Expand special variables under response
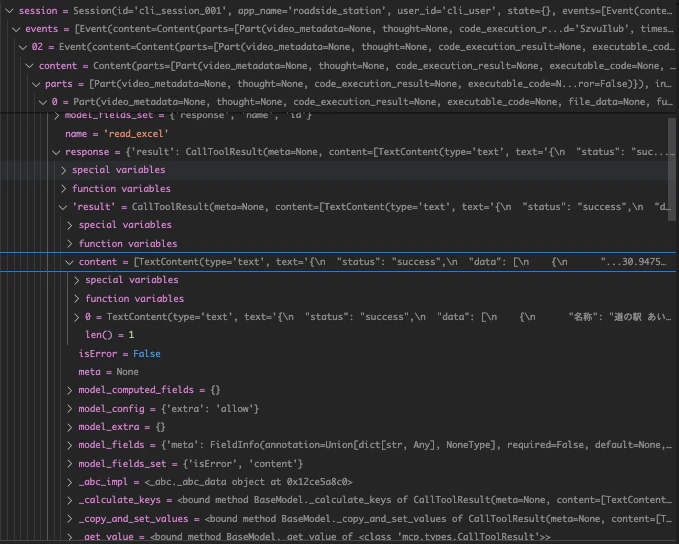679x544 pixels. tap(63, 170)
